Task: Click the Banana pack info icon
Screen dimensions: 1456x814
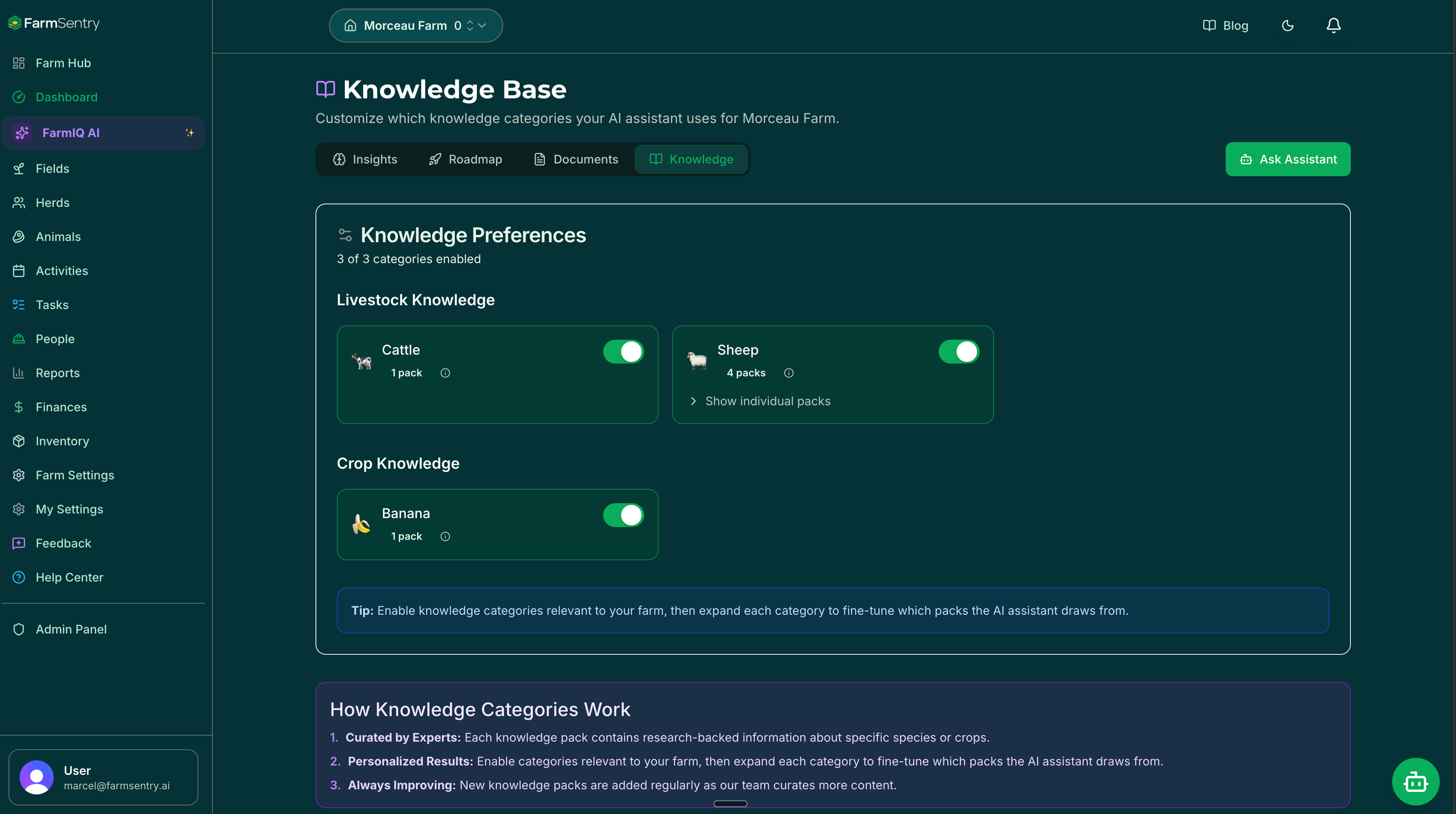Action: (x=445, y=536)
